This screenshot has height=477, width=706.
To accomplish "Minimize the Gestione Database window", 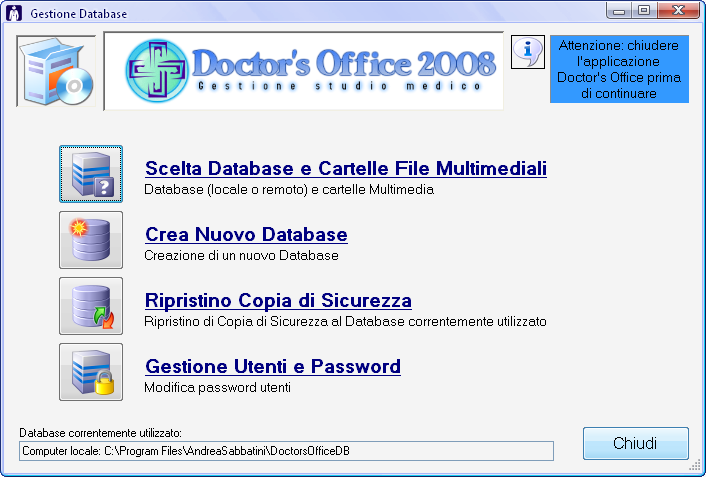I will [619, 10].
